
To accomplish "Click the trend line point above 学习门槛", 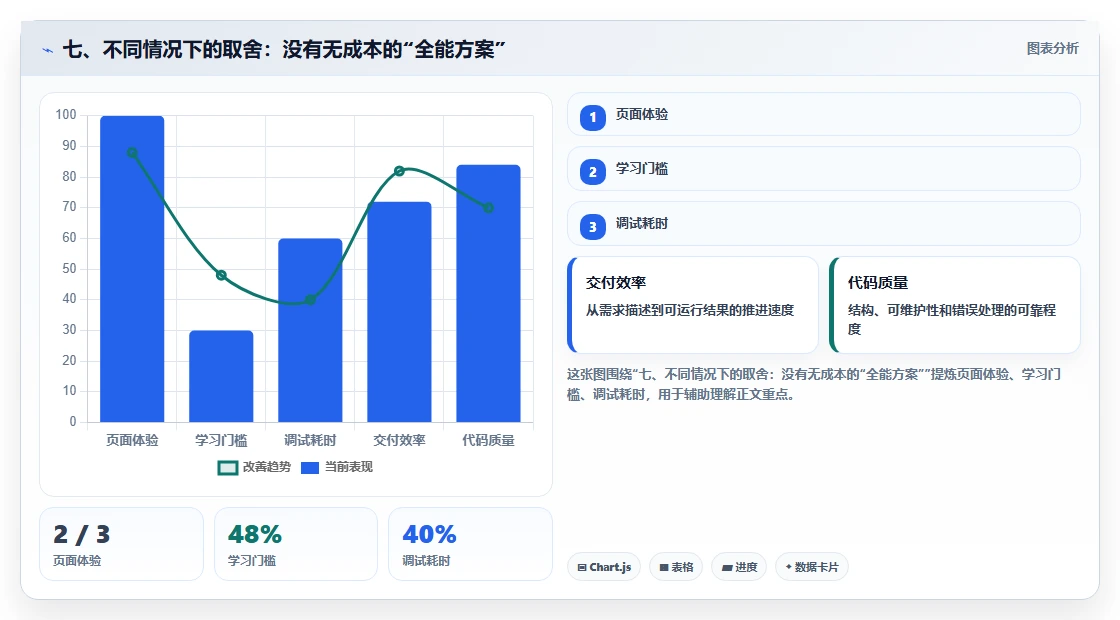I will pos(221,276).
